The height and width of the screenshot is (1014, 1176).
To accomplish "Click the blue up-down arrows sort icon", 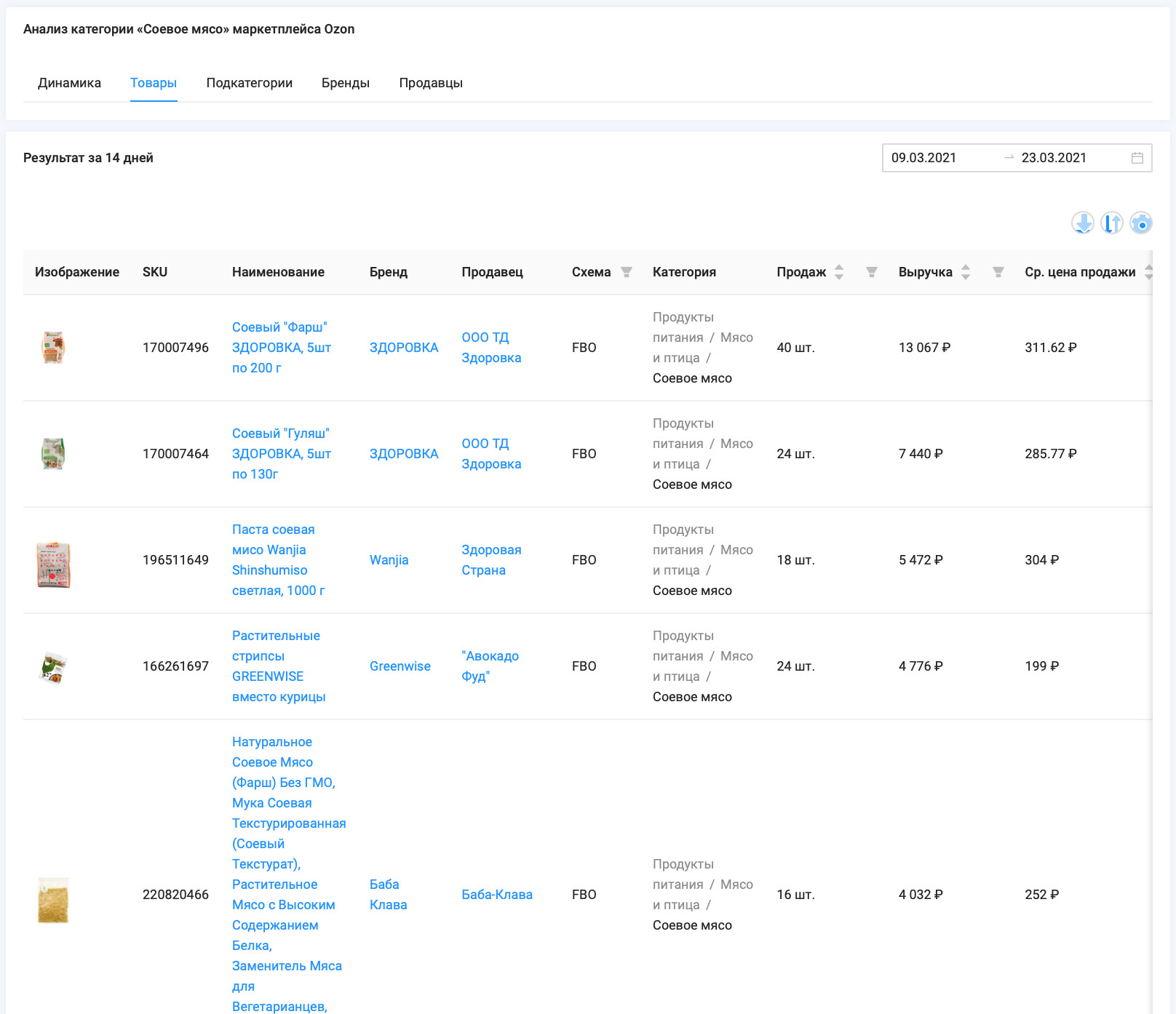I will pyautogui.click(x=1112, y=223).
